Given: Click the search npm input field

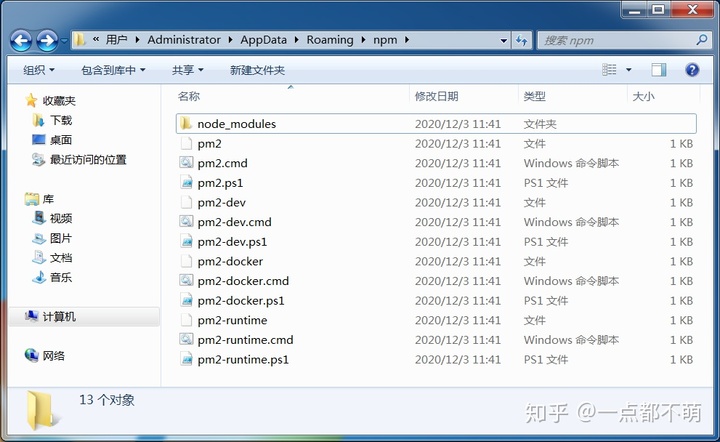Looking at the screenshot, I should 618,40.
